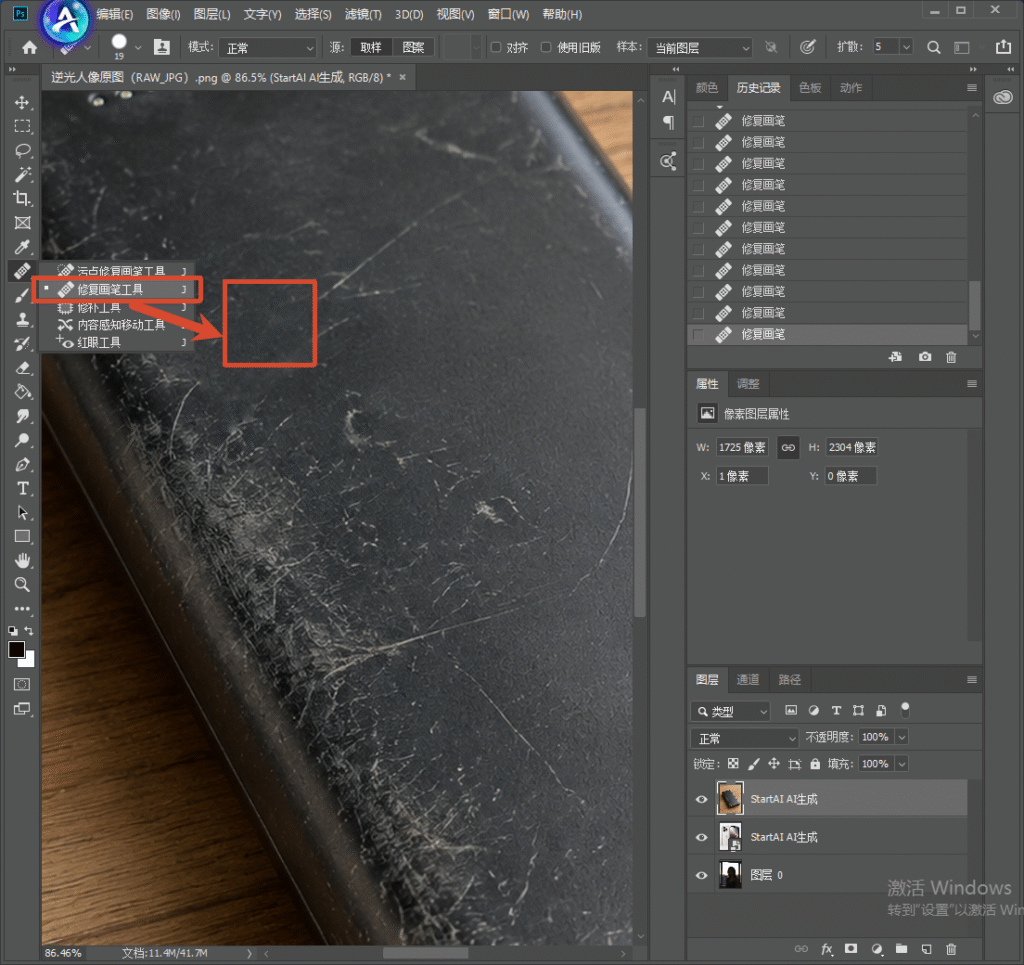Choose 图案 as the source
1024x965 pixels.
tap(413, 47)
